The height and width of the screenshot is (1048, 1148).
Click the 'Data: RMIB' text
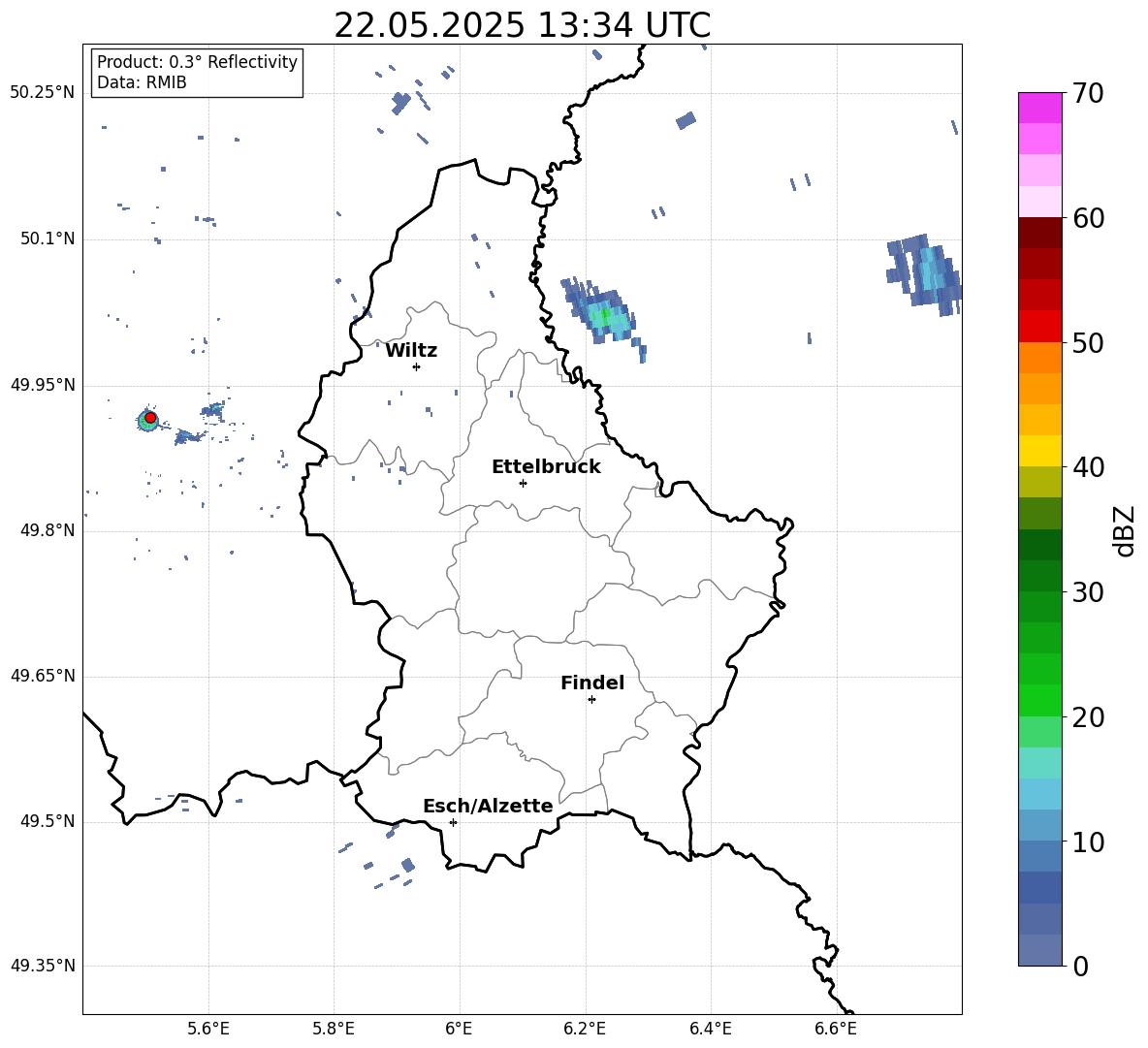click(x=142, y=82)
